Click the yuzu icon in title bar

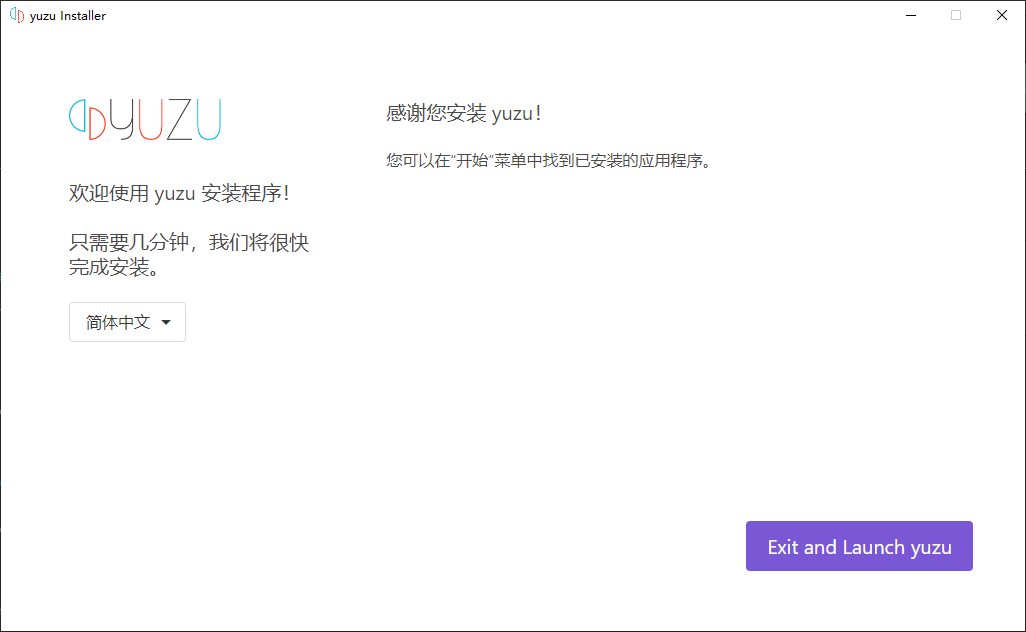pyautogui.click(x=17, y=15)
